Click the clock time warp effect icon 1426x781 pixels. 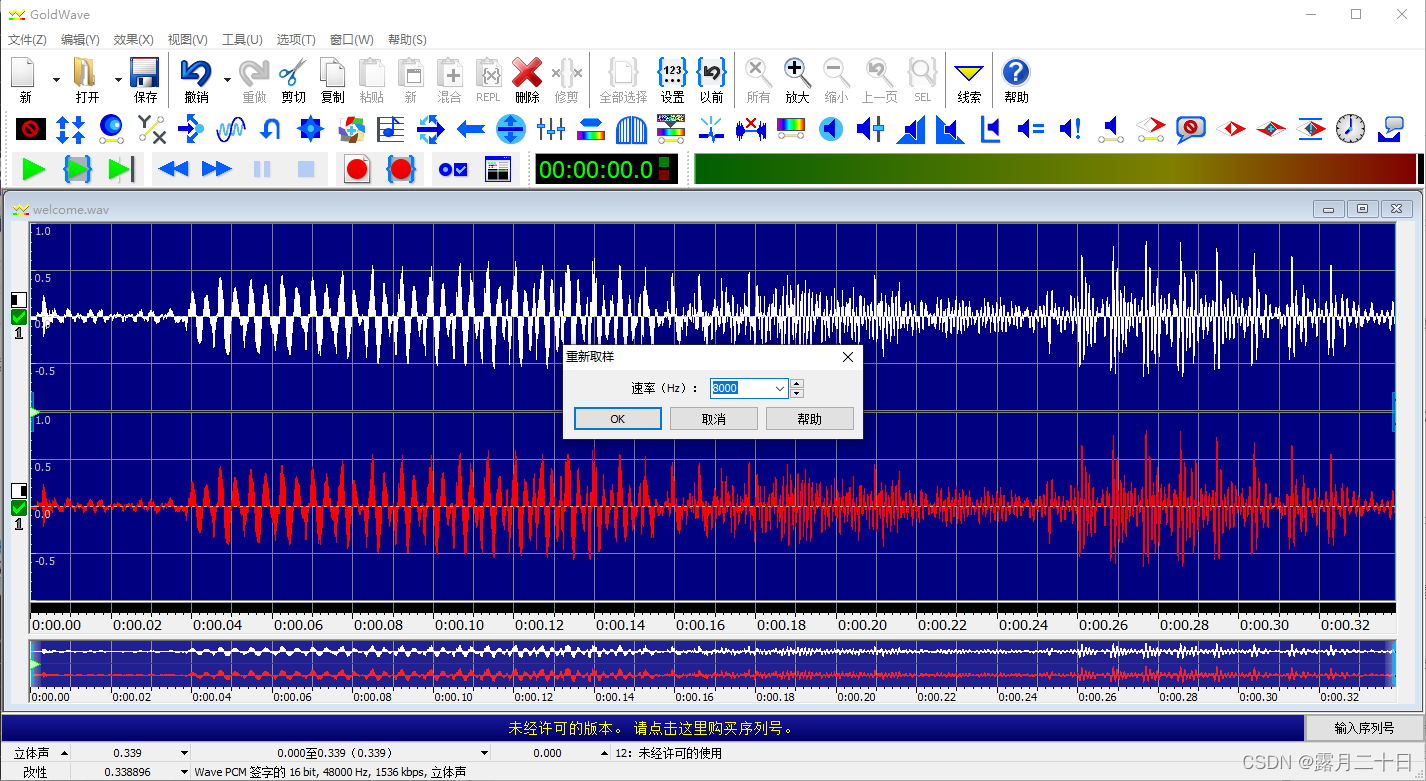coord(1350,128)
